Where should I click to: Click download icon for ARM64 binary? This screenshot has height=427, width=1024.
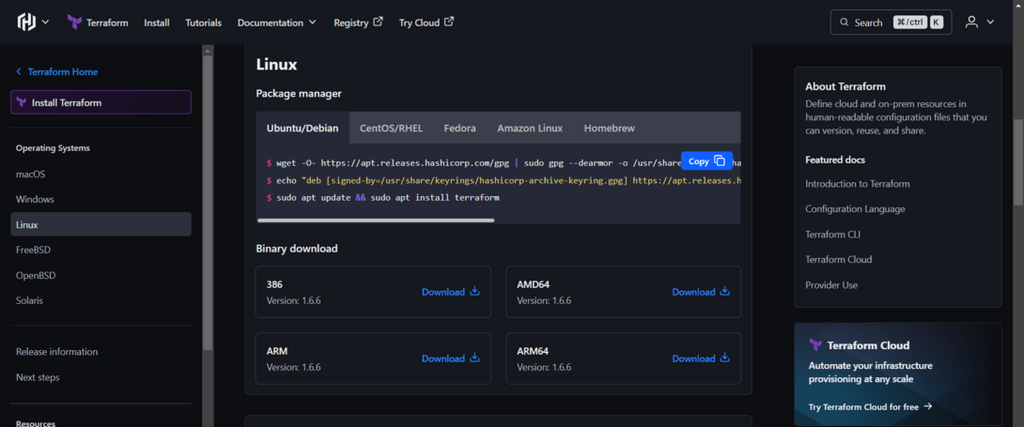click(725, 358)
